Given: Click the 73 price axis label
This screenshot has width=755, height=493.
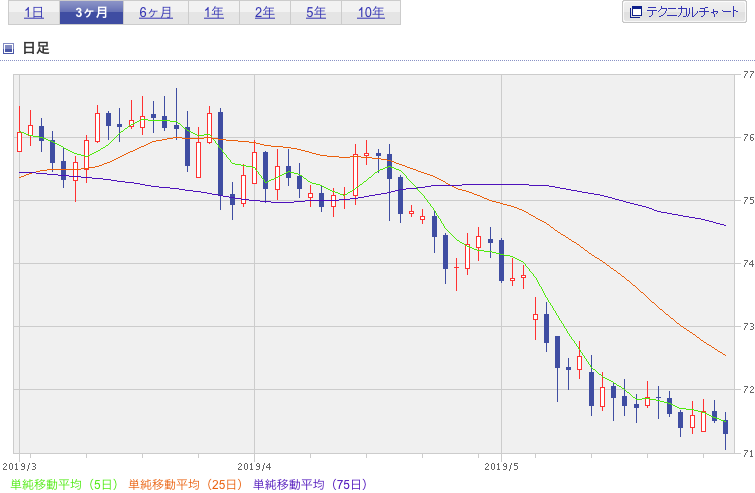Looking at the screenshot, I should pyautogui.click(x=748, y=327).
